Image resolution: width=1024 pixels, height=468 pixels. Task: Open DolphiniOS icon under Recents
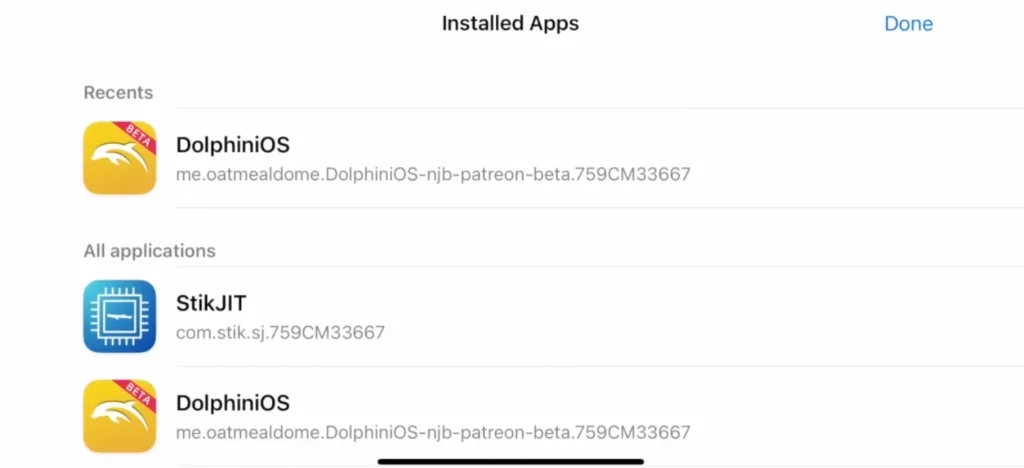pos(119,158)
